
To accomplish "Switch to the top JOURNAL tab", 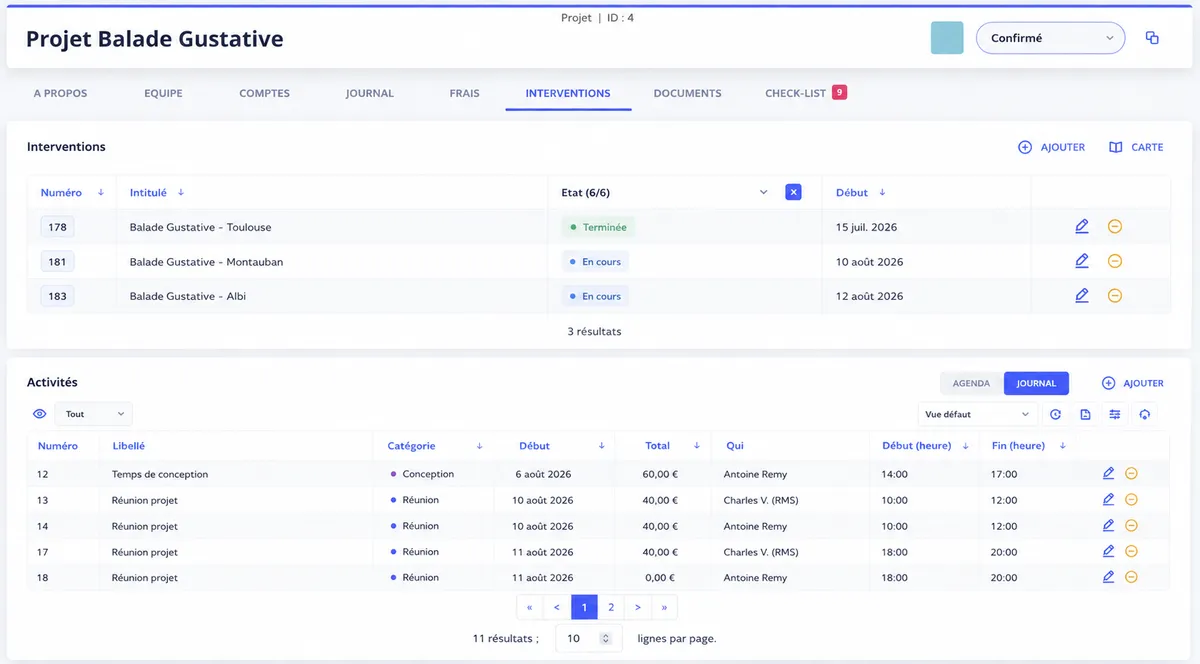I will pos(370,93).
